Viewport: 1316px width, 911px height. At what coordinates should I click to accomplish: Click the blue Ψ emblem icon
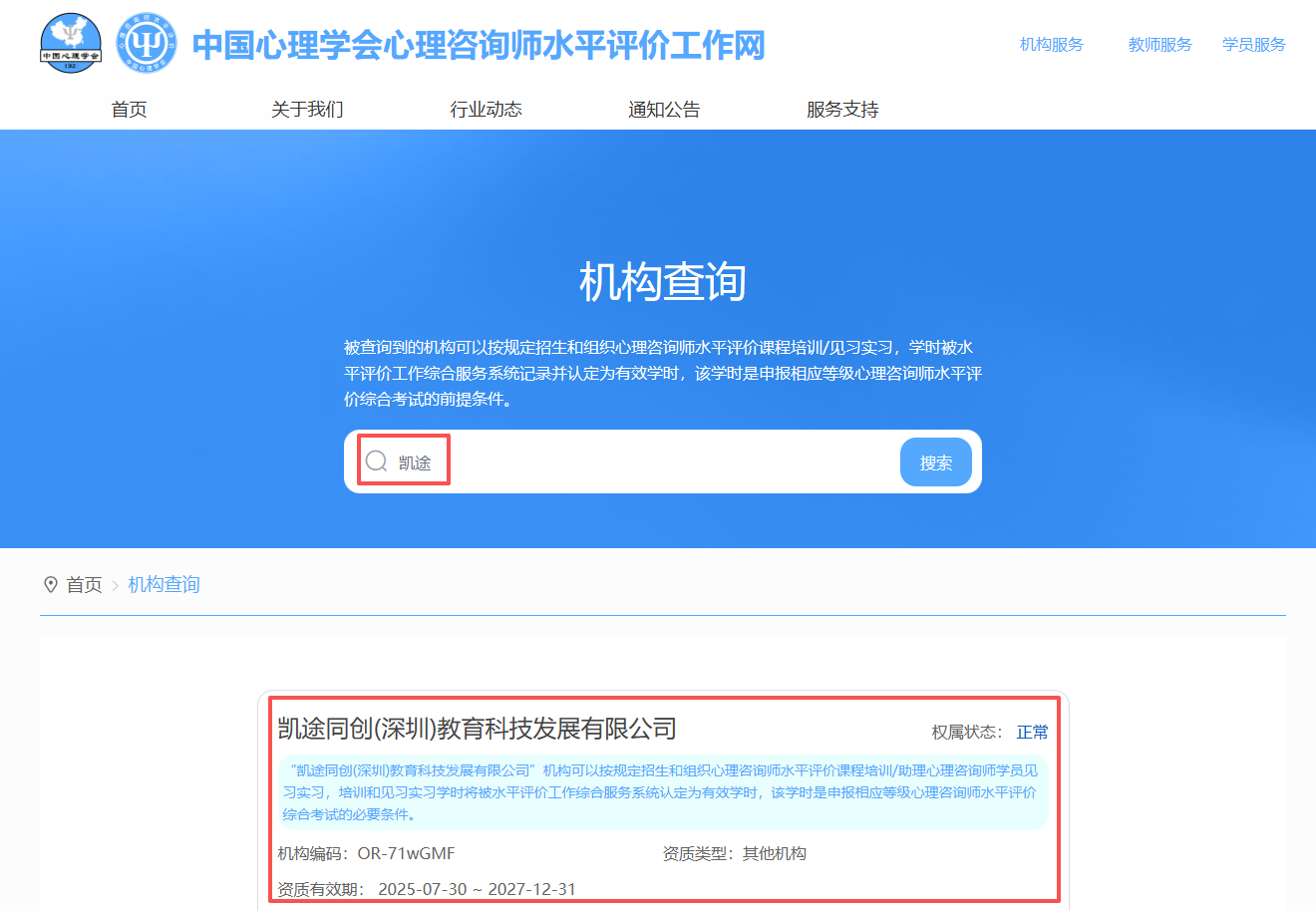coord(146,44)
